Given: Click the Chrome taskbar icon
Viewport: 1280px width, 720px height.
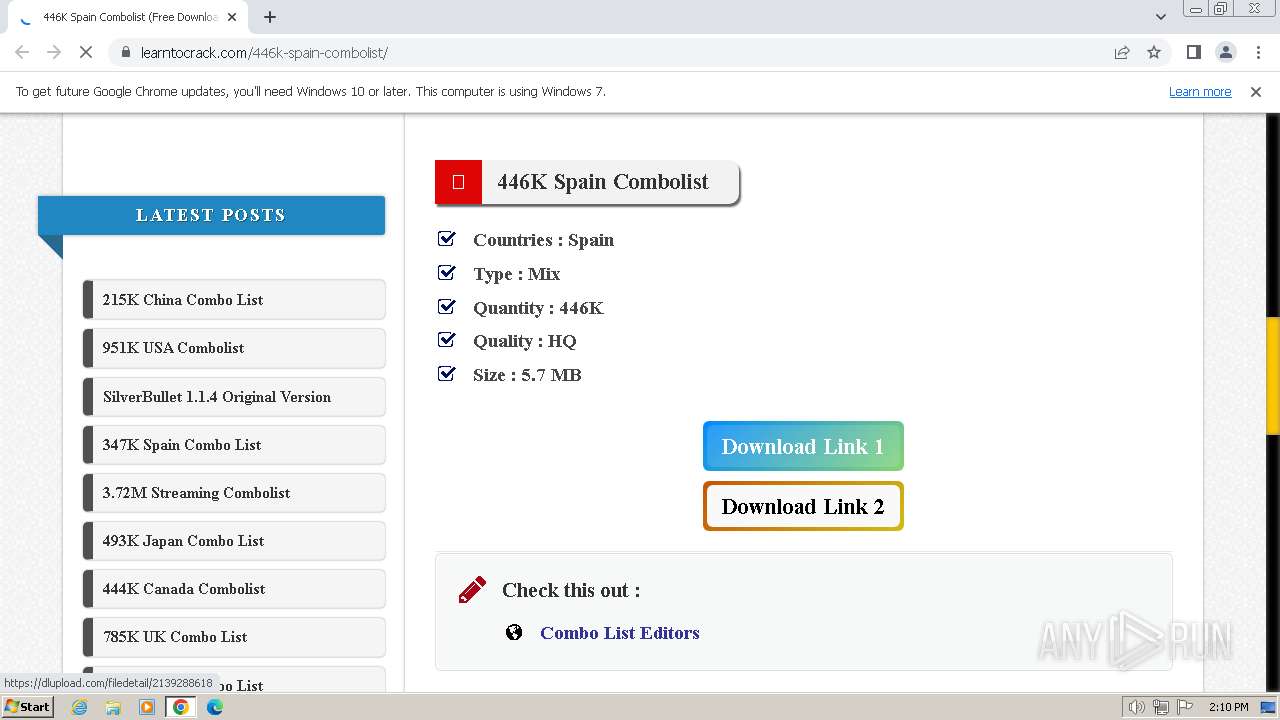Looking at the screenshot, I should click(181, 707).
